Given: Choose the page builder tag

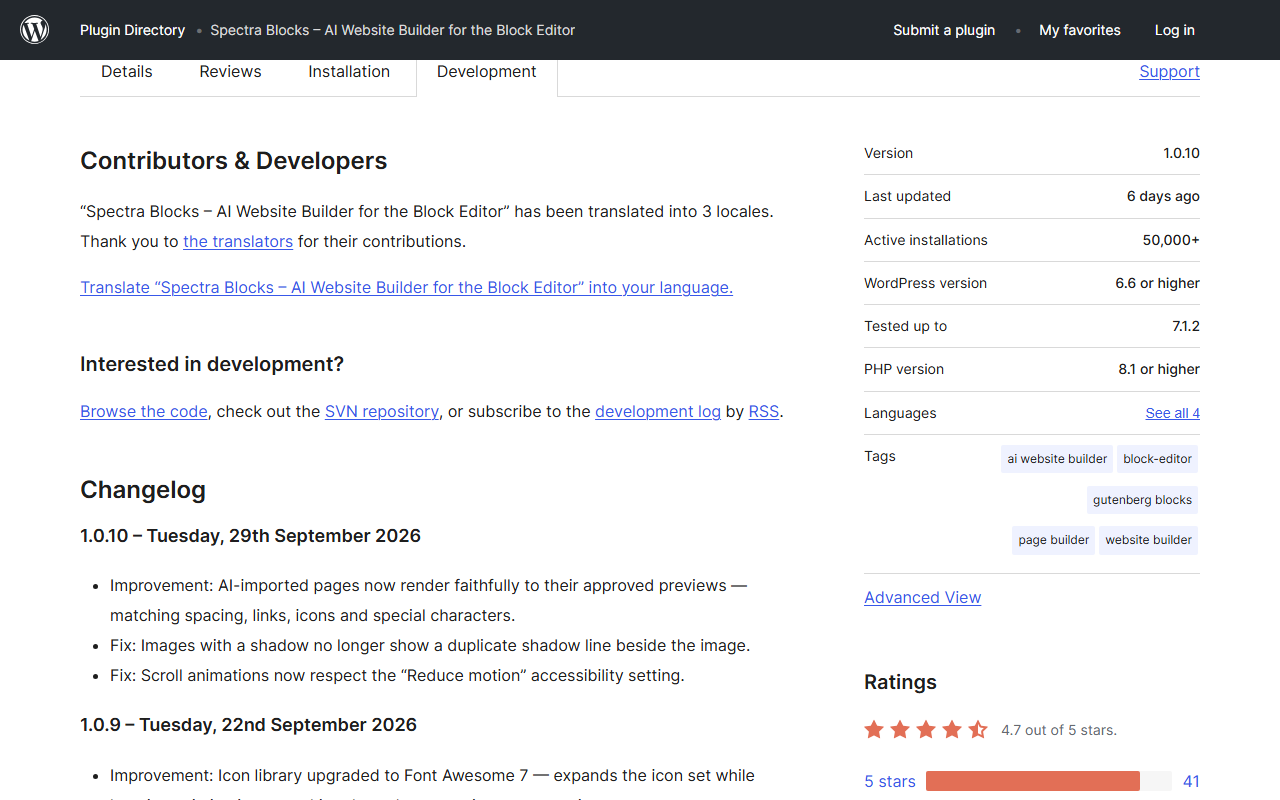Looking at the screenshot, I should (1053, 540).
